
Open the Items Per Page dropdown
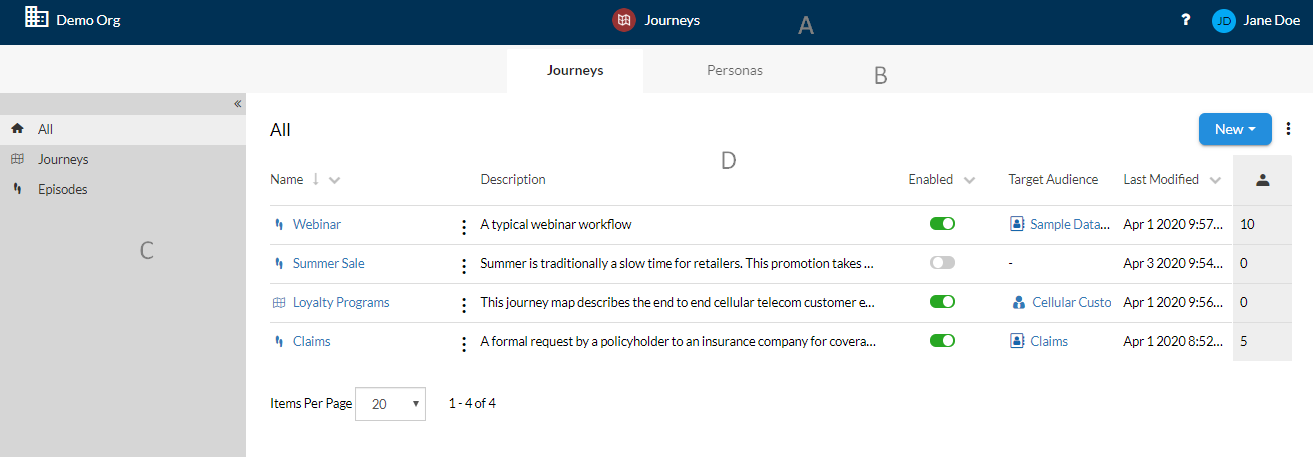391,404
